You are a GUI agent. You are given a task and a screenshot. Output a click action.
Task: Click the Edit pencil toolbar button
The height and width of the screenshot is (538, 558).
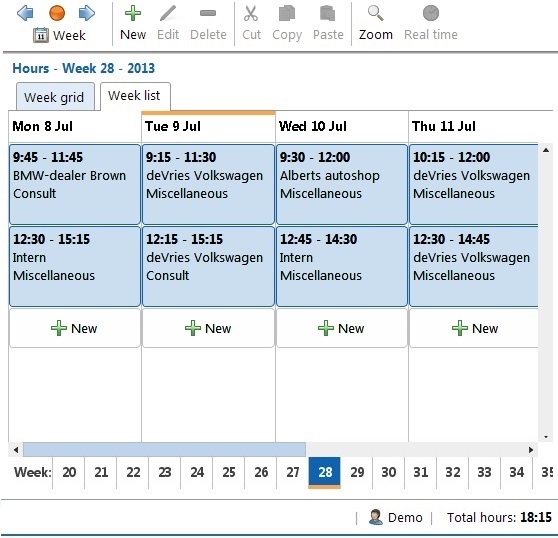click(x=168, y=23)
